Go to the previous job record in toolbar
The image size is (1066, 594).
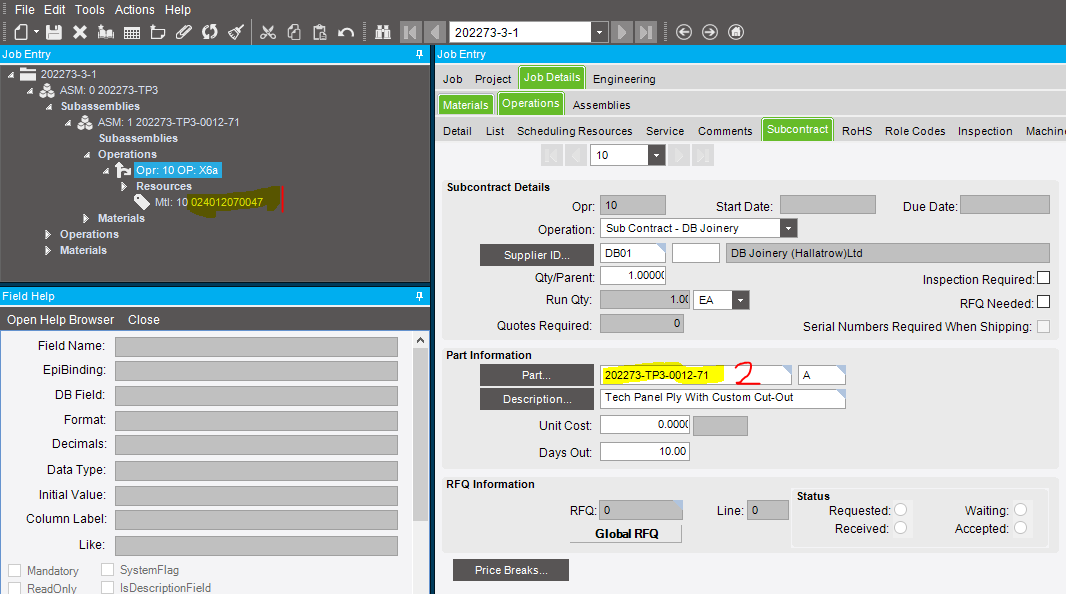(x=434, y=32)
